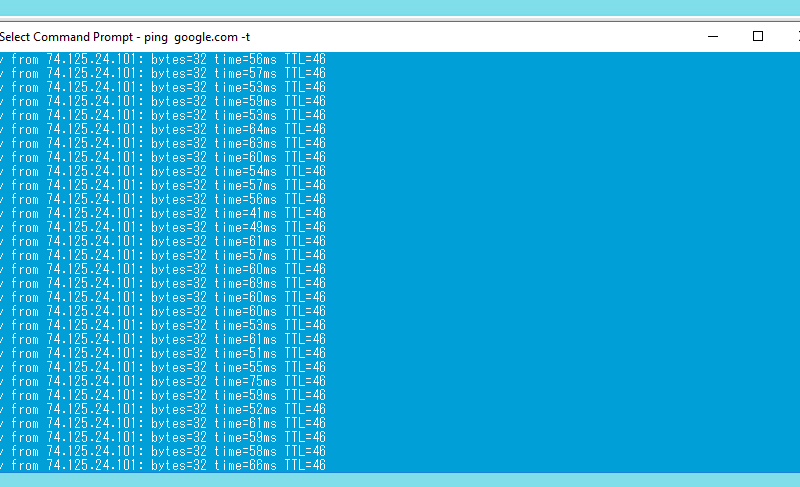Pick the output row with time=75ms

pos(163,382)
